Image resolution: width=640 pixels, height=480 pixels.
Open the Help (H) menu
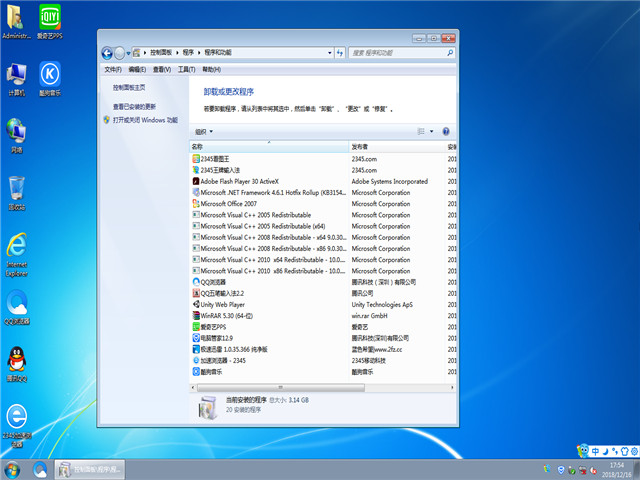[211, 70]
